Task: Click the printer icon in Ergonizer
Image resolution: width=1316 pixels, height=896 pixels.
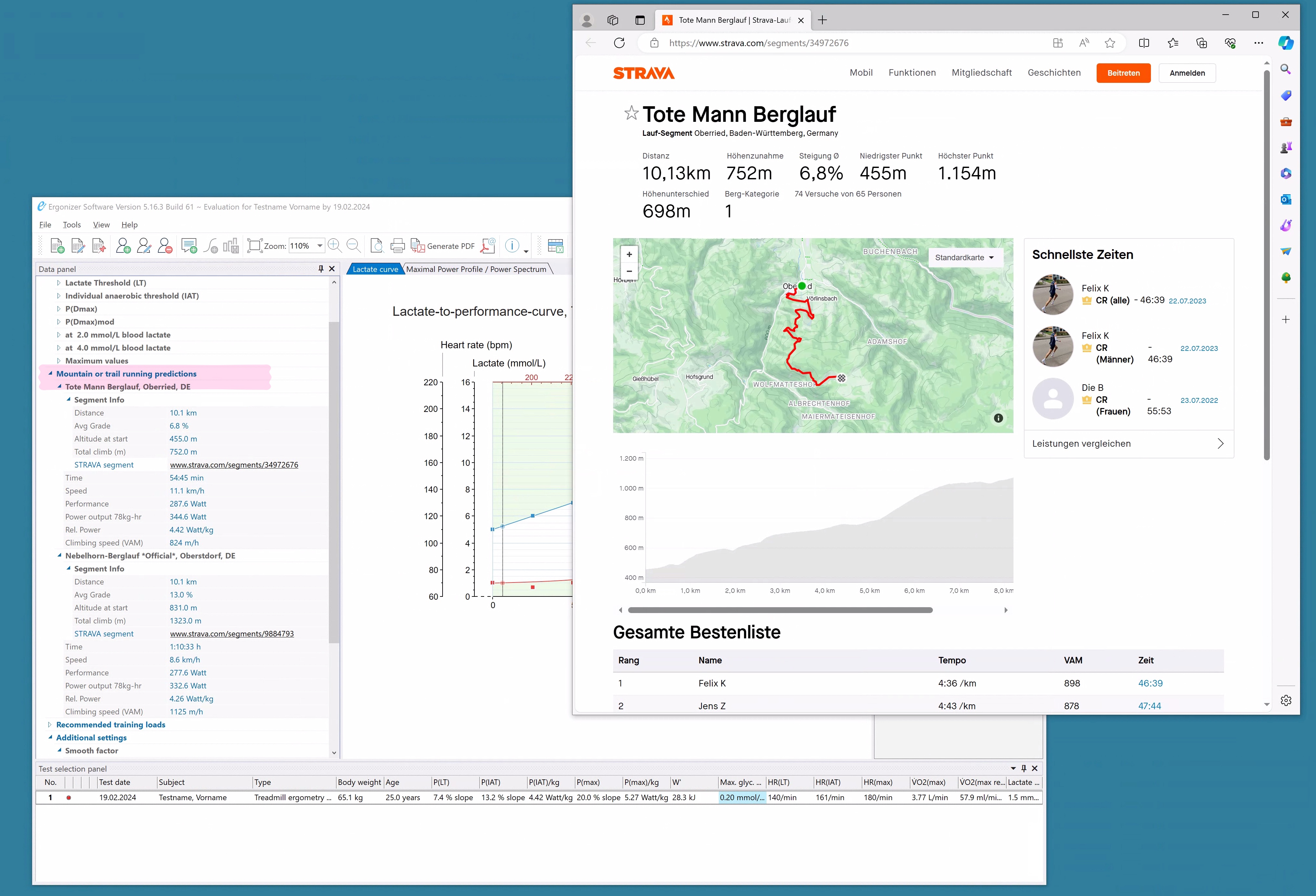Action: [397, 246]
